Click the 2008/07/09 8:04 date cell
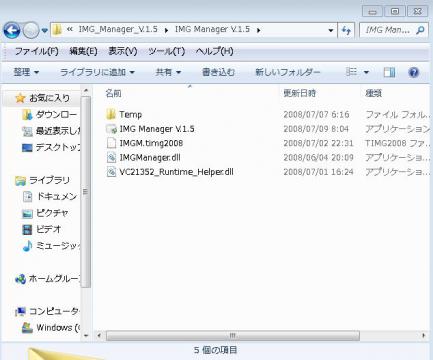433x360 pixels. pyautogui.click(x=316, y=129)
